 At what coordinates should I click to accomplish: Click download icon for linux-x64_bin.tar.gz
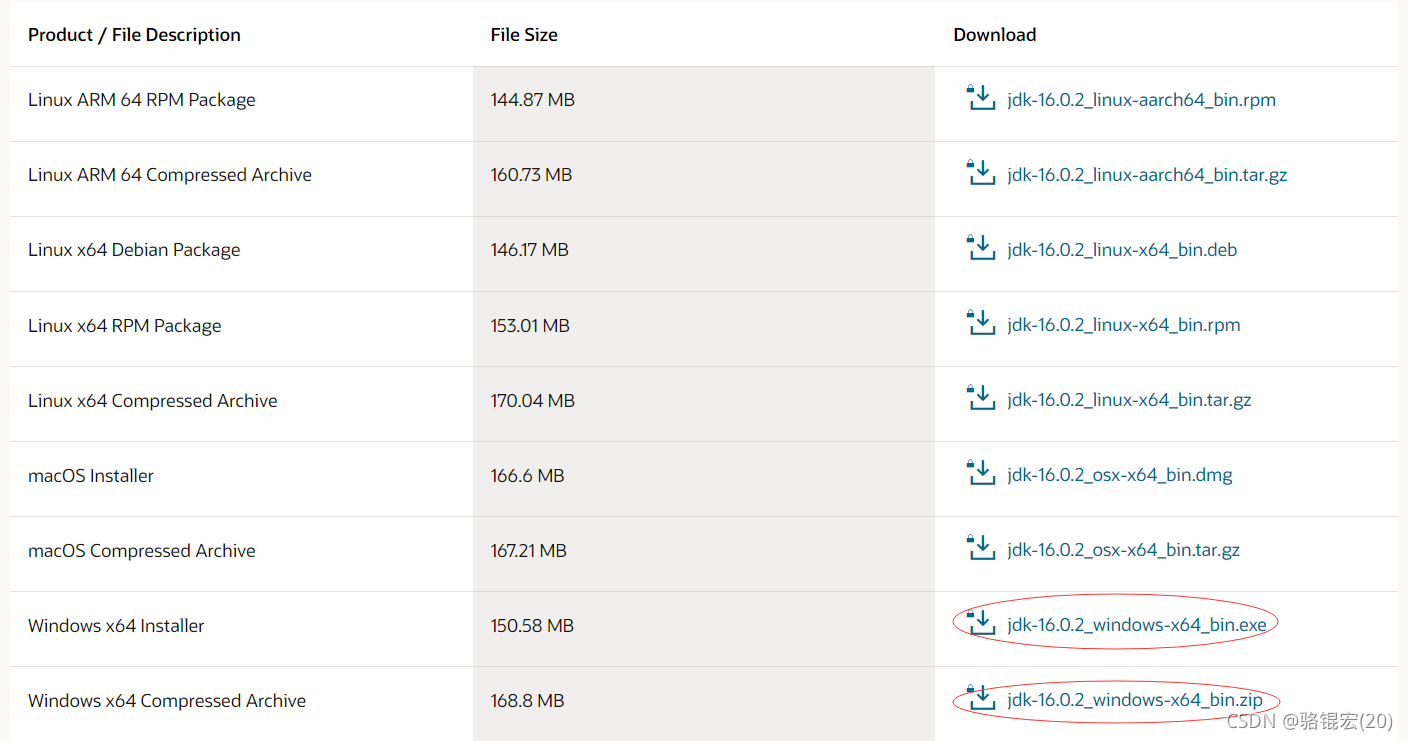click(982, 398)
